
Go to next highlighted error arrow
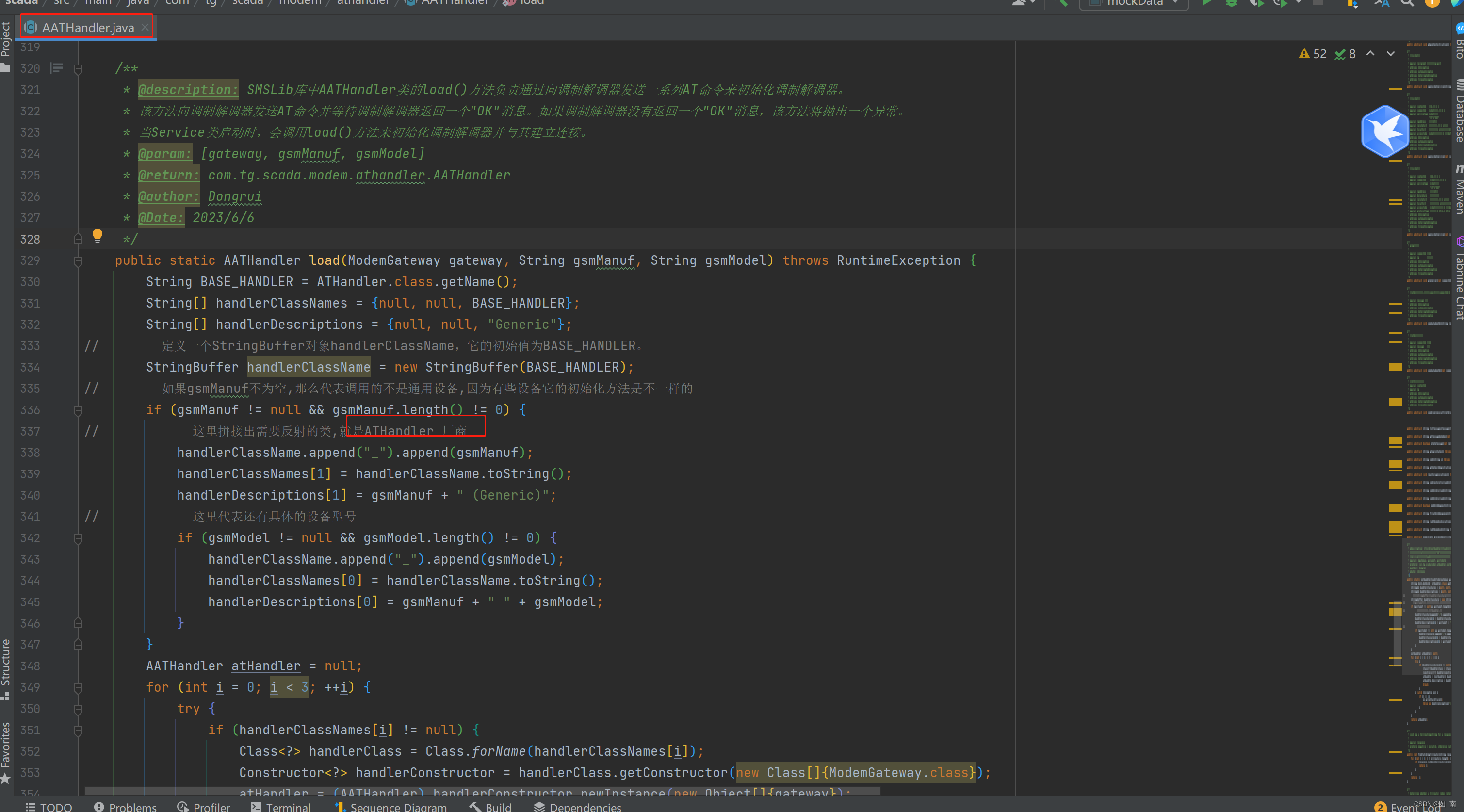1391,53
